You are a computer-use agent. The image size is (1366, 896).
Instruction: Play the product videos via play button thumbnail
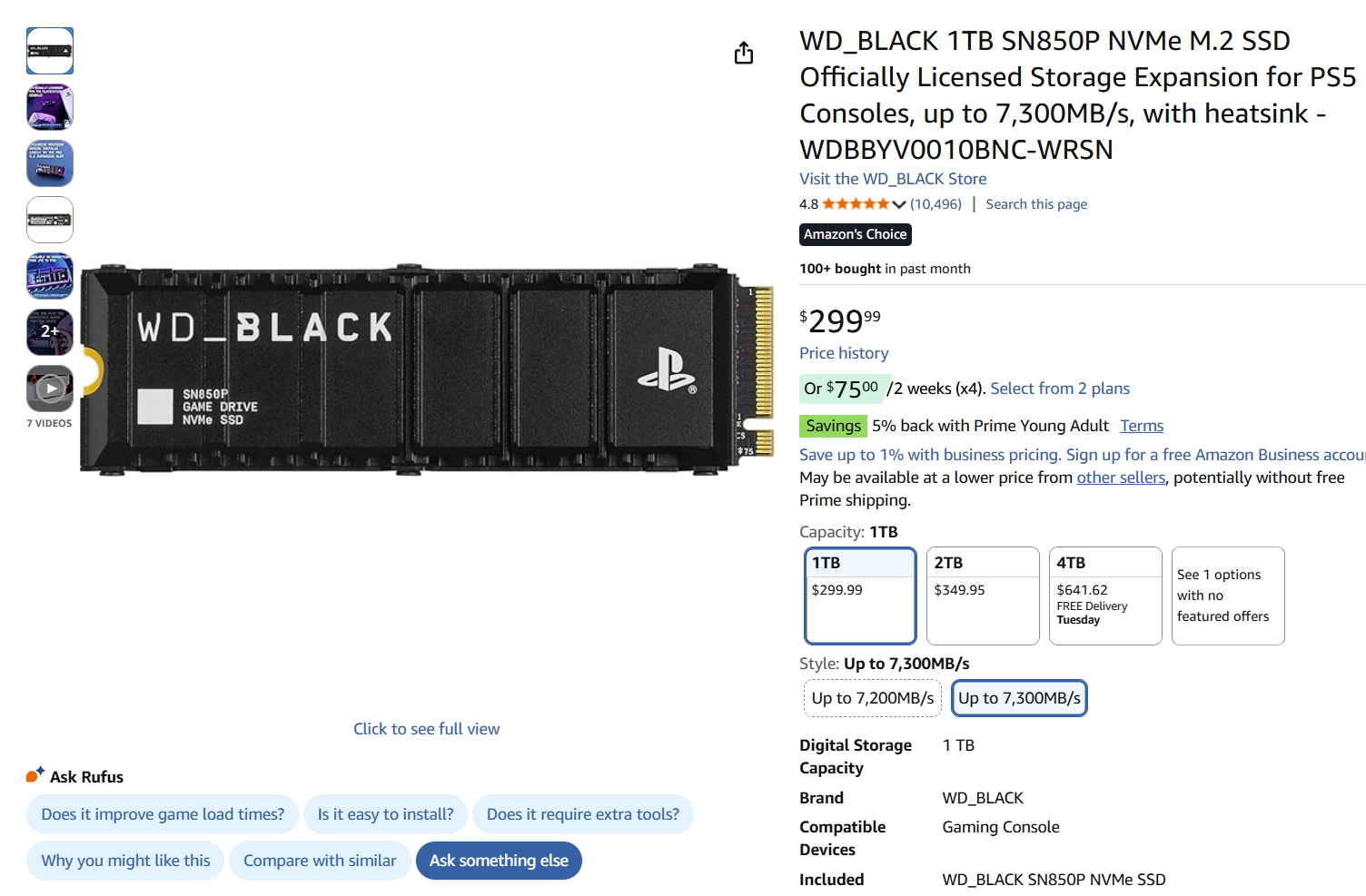(x=50, y=389)
